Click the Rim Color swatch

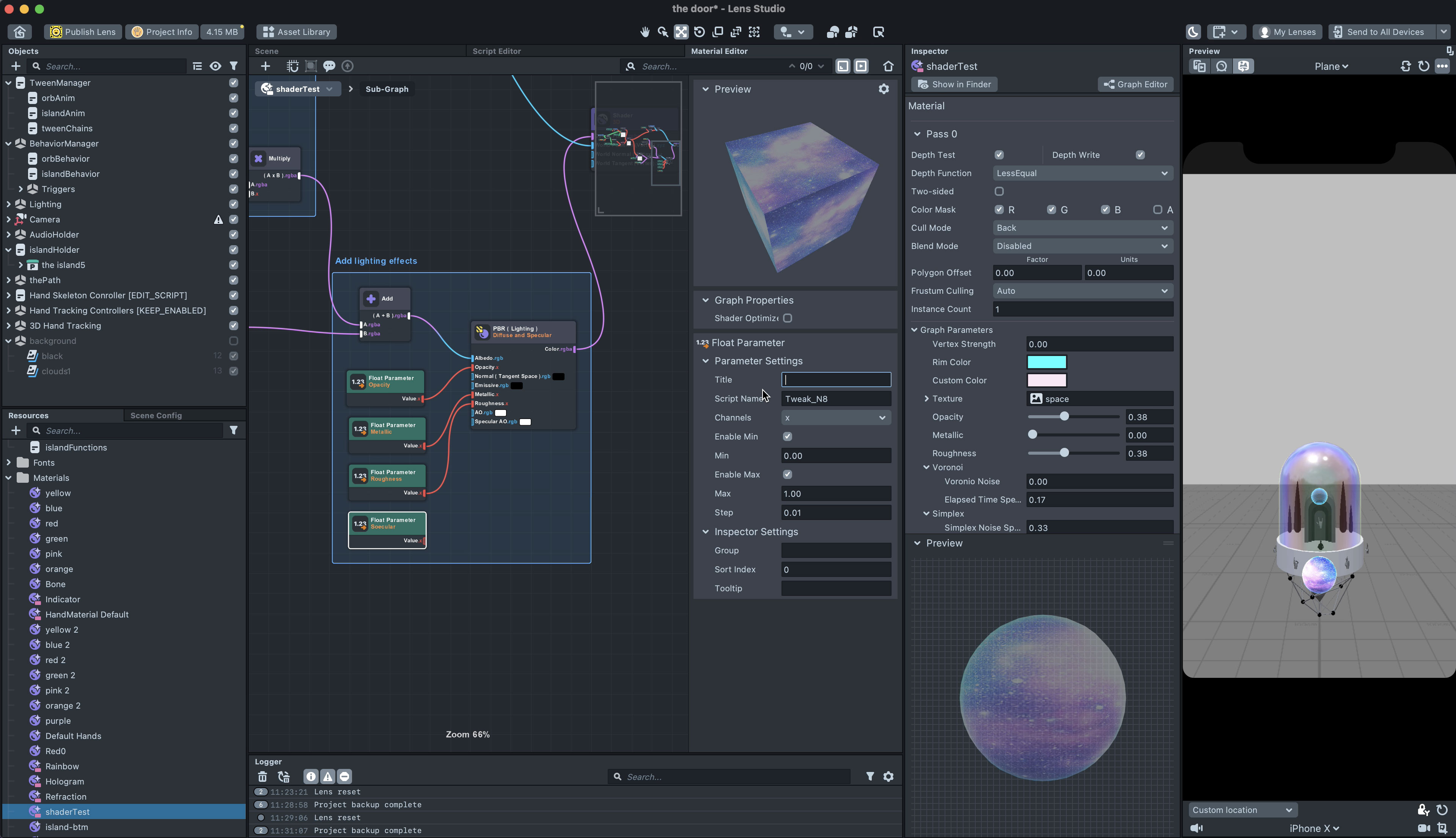1046,362
